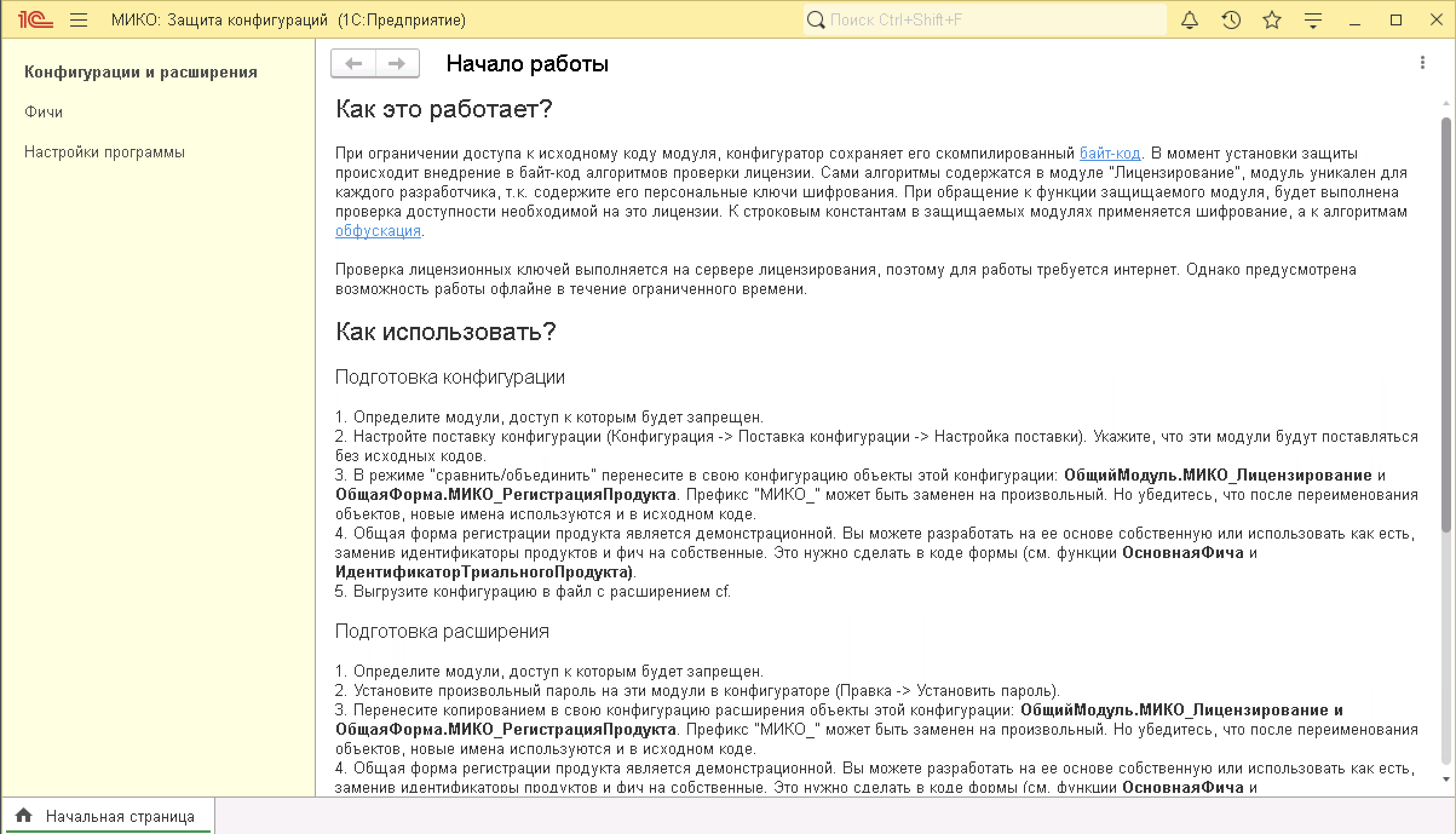The height and width of the screenshot is (834, 1456).
Task: Click the subheading Подготовка конфигурации
Action: 450,377
